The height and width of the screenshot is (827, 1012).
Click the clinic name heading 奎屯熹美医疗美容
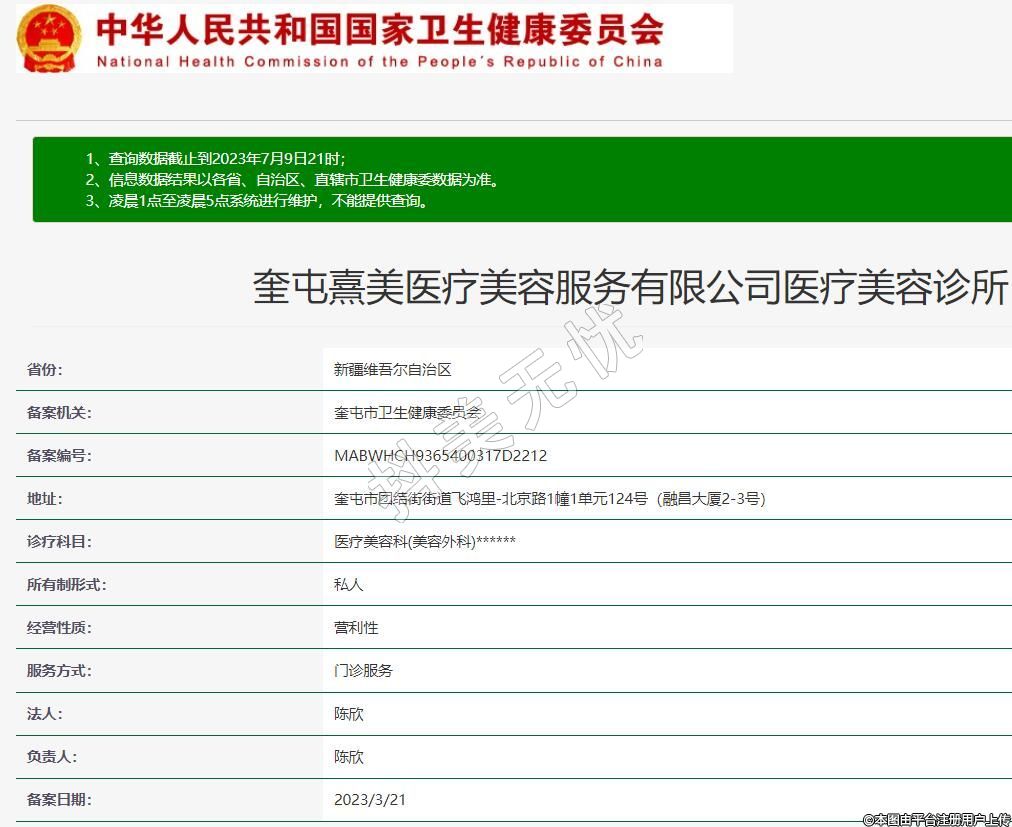pos(630,288)
